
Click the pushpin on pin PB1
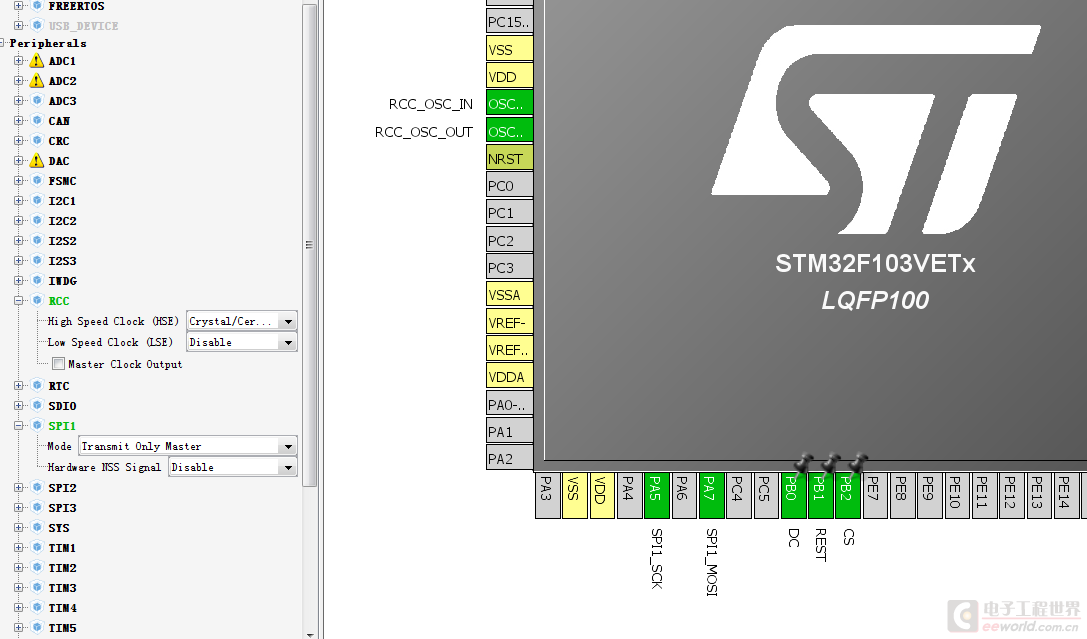click(831, 464)
